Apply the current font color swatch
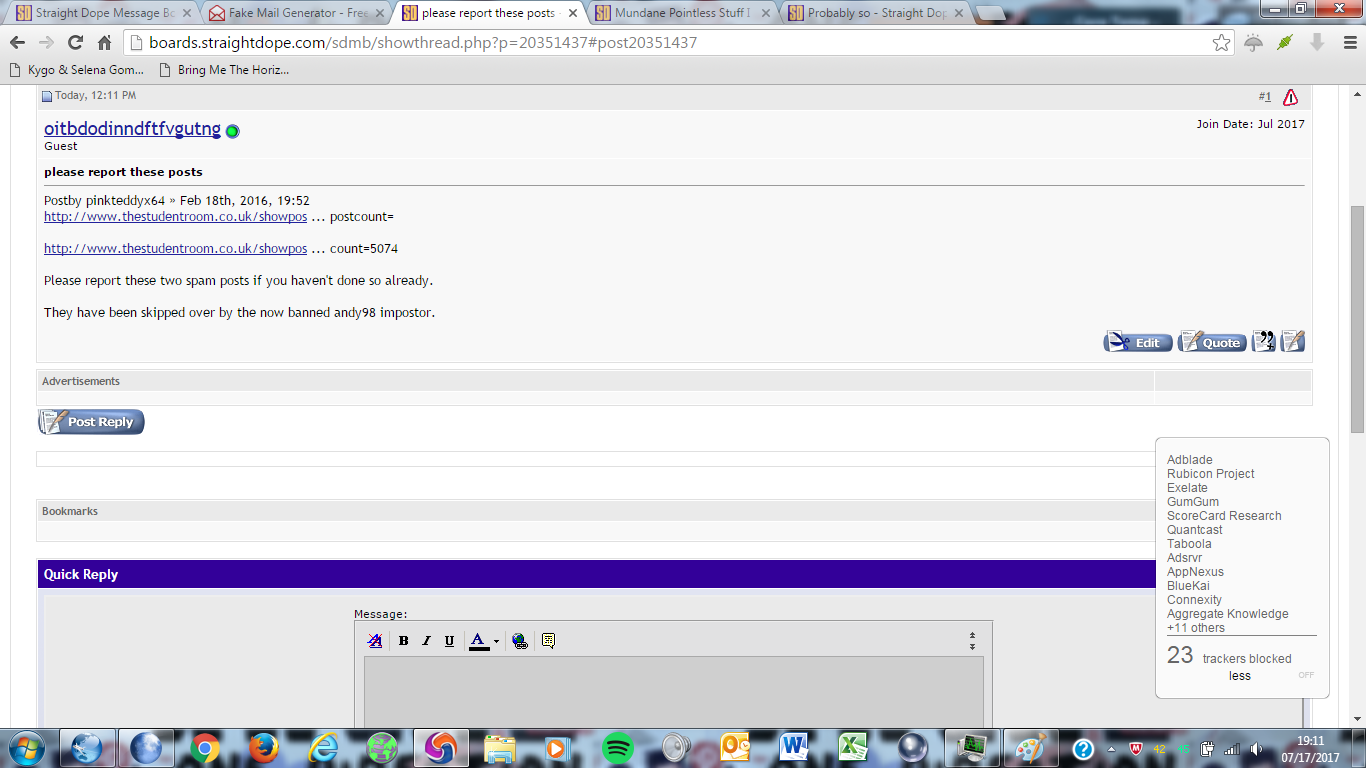This screenshot has width=1366, height=768. 479,641
